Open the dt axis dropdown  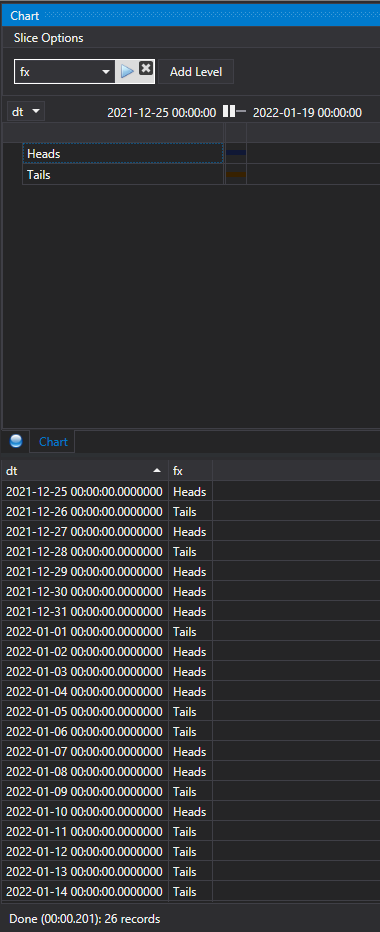point(26,111)
